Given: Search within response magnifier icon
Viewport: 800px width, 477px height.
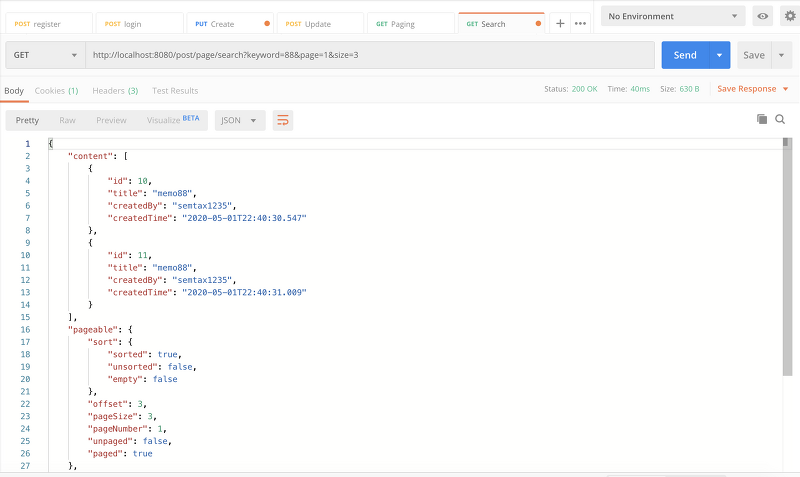Looking at the screenshot, I should click(x=780, y=119).
